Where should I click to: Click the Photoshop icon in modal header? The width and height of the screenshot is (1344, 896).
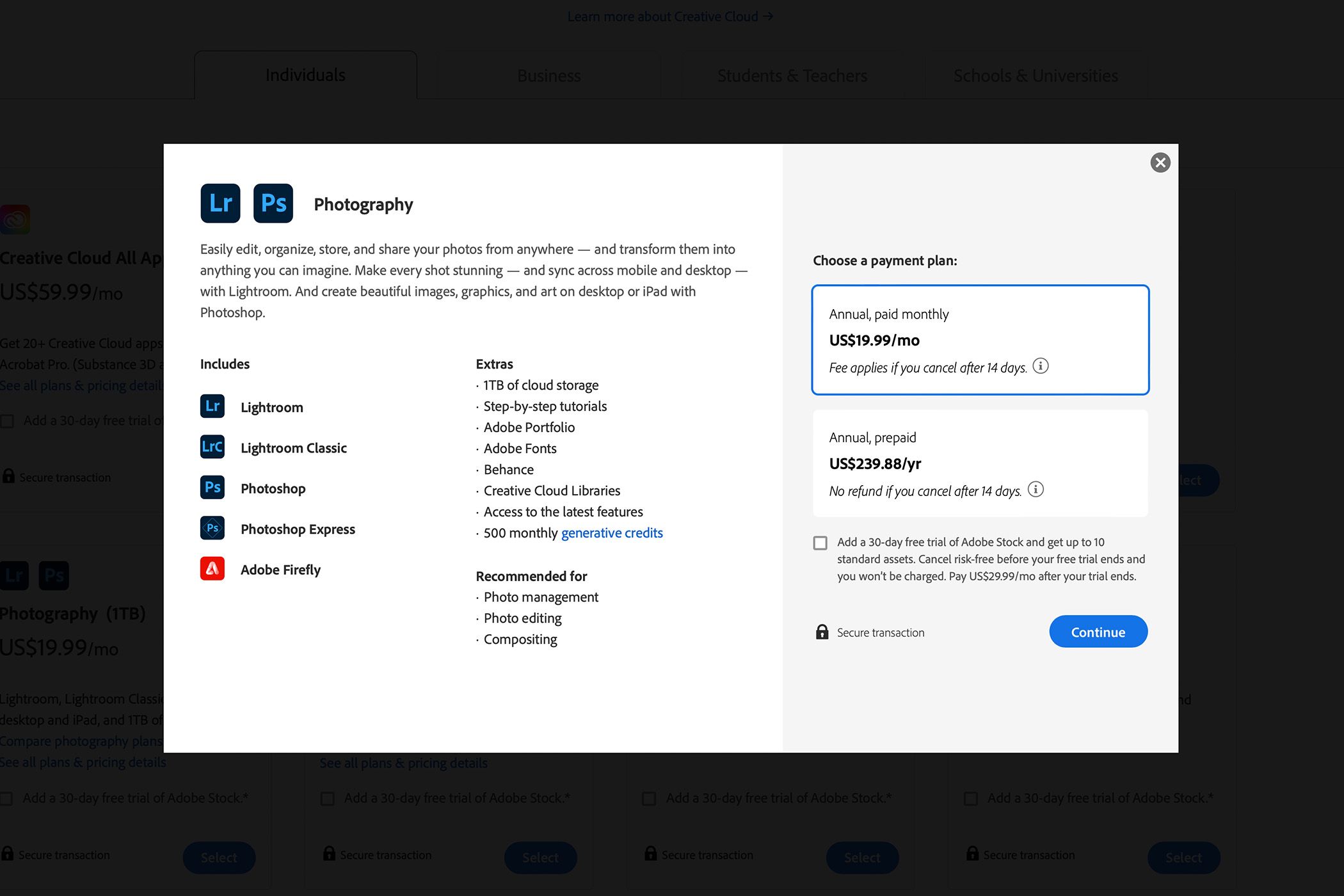(x=272, y=203)
